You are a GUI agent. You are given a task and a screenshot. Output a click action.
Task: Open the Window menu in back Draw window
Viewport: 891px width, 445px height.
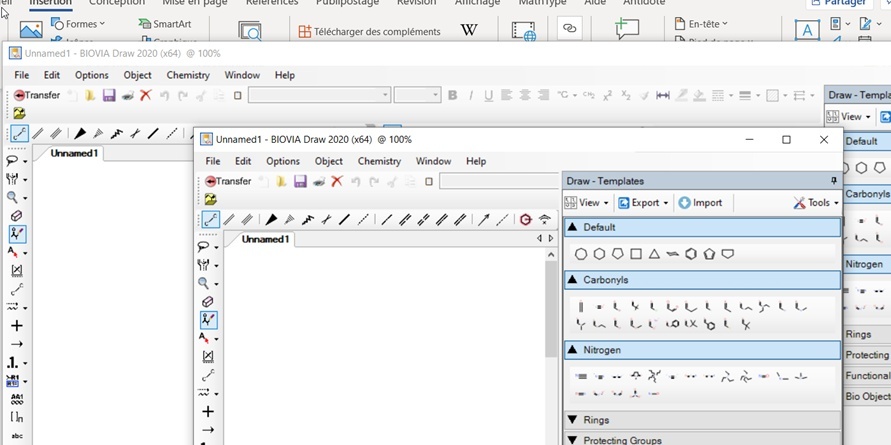click(242, 75)
